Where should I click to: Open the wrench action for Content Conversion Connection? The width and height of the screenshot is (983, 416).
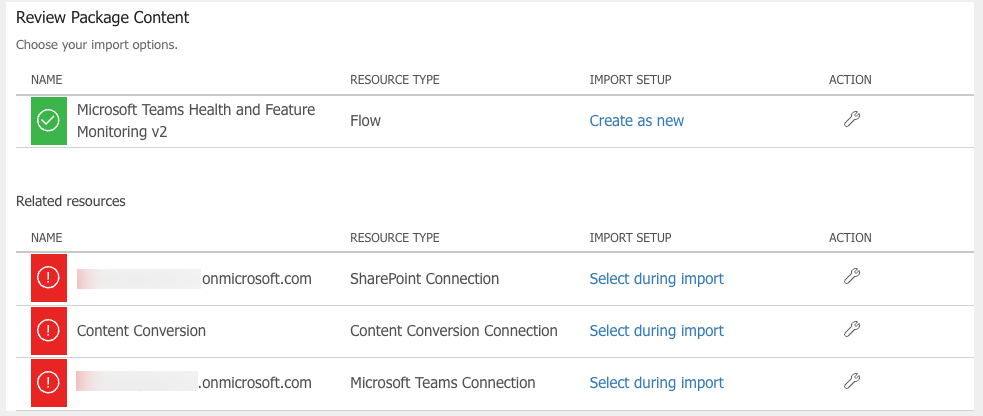[x=852, y=329]
